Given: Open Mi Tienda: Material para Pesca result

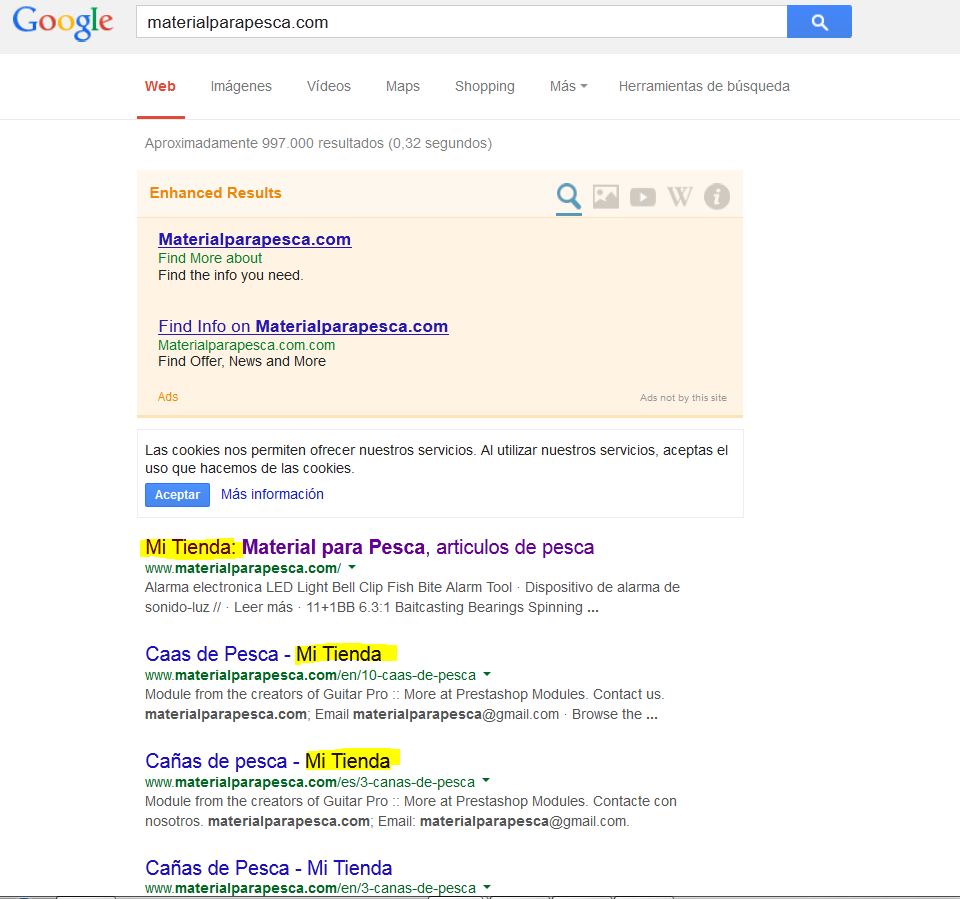Looking at the screenshot, I should [x=370, y=547].
